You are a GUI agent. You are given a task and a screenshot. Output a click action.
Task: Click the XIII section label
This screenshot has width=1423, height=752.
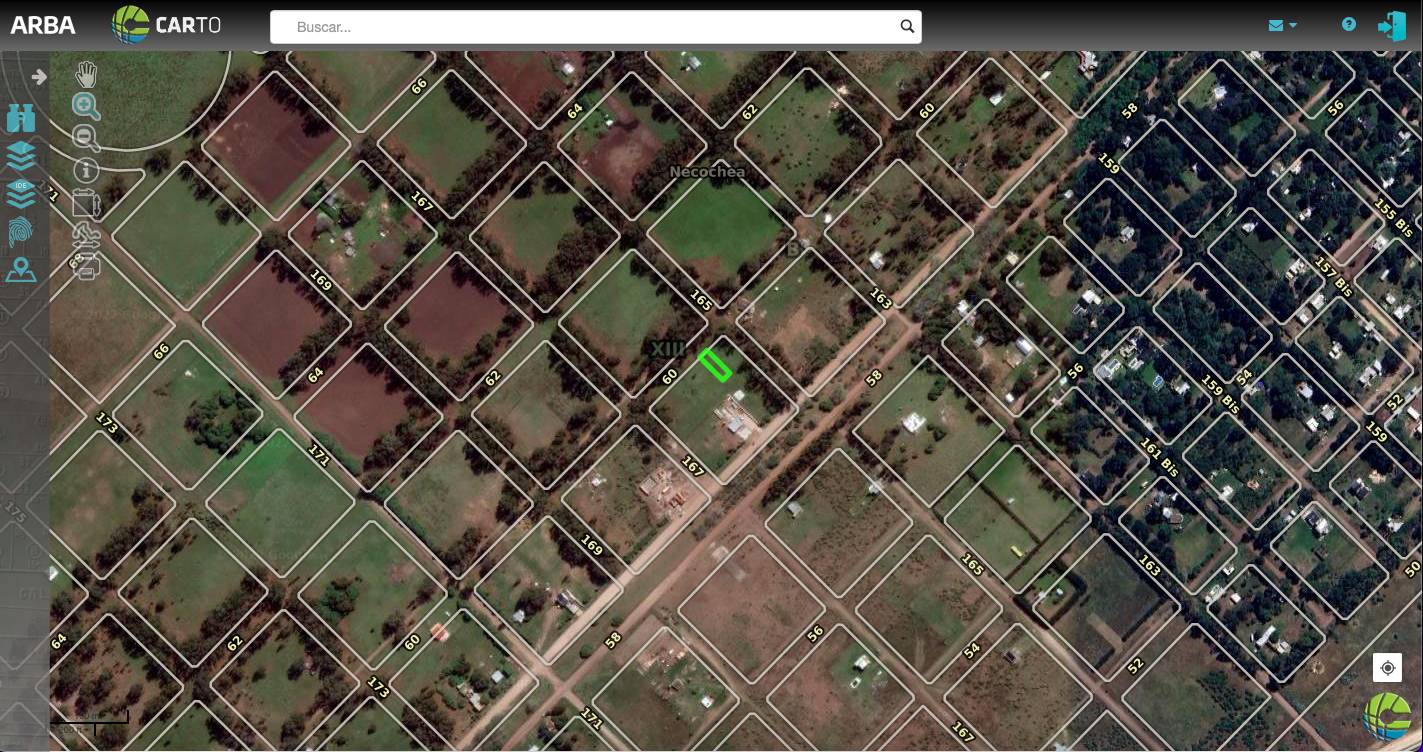click(669, 348)
